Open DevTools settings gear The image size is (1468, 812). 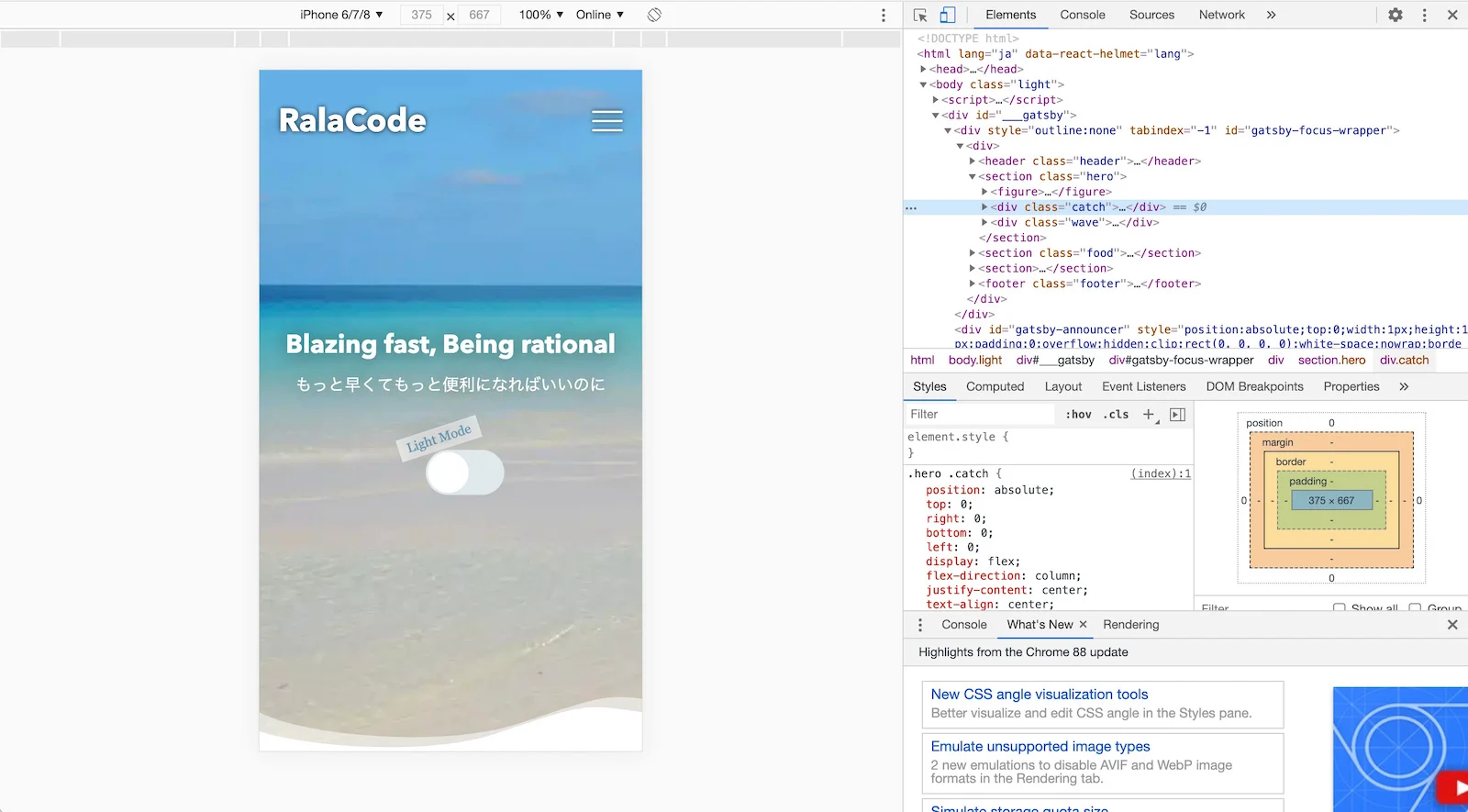[x=1396, y=15]
